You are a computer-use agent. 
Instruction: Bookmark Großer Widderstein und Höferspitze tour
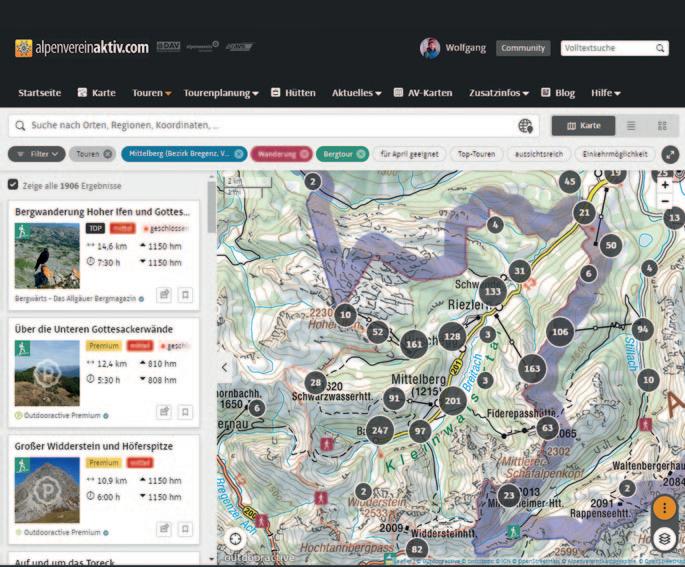185,529
